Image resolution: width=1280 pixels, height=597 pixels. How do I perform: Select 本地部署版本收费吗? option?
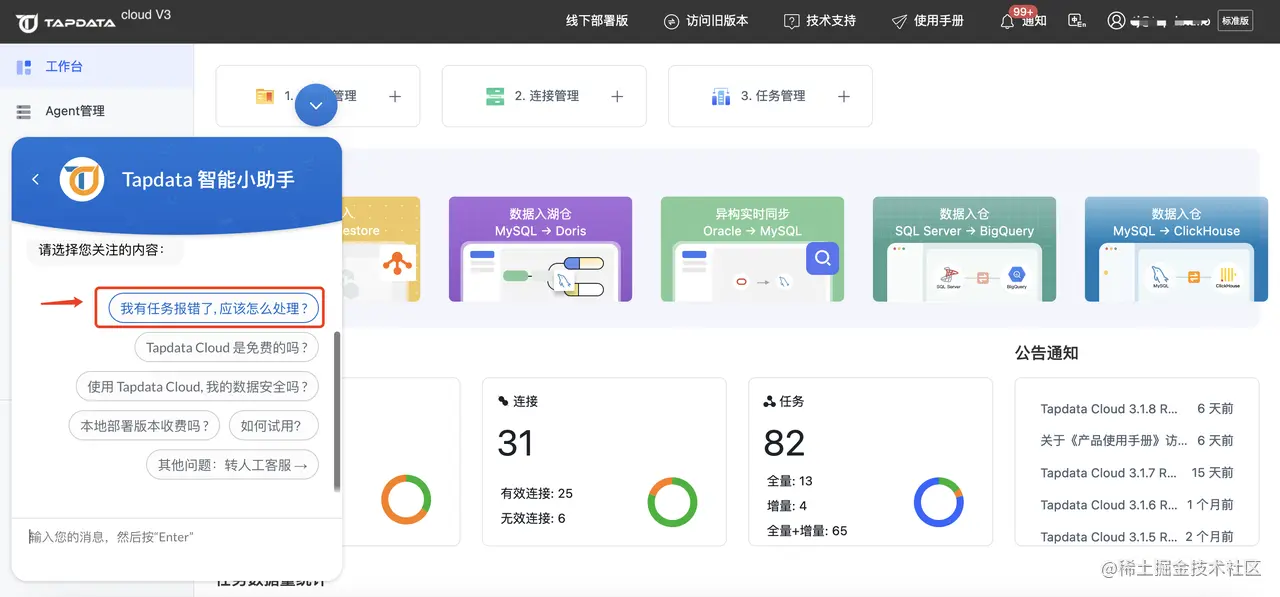144,426
